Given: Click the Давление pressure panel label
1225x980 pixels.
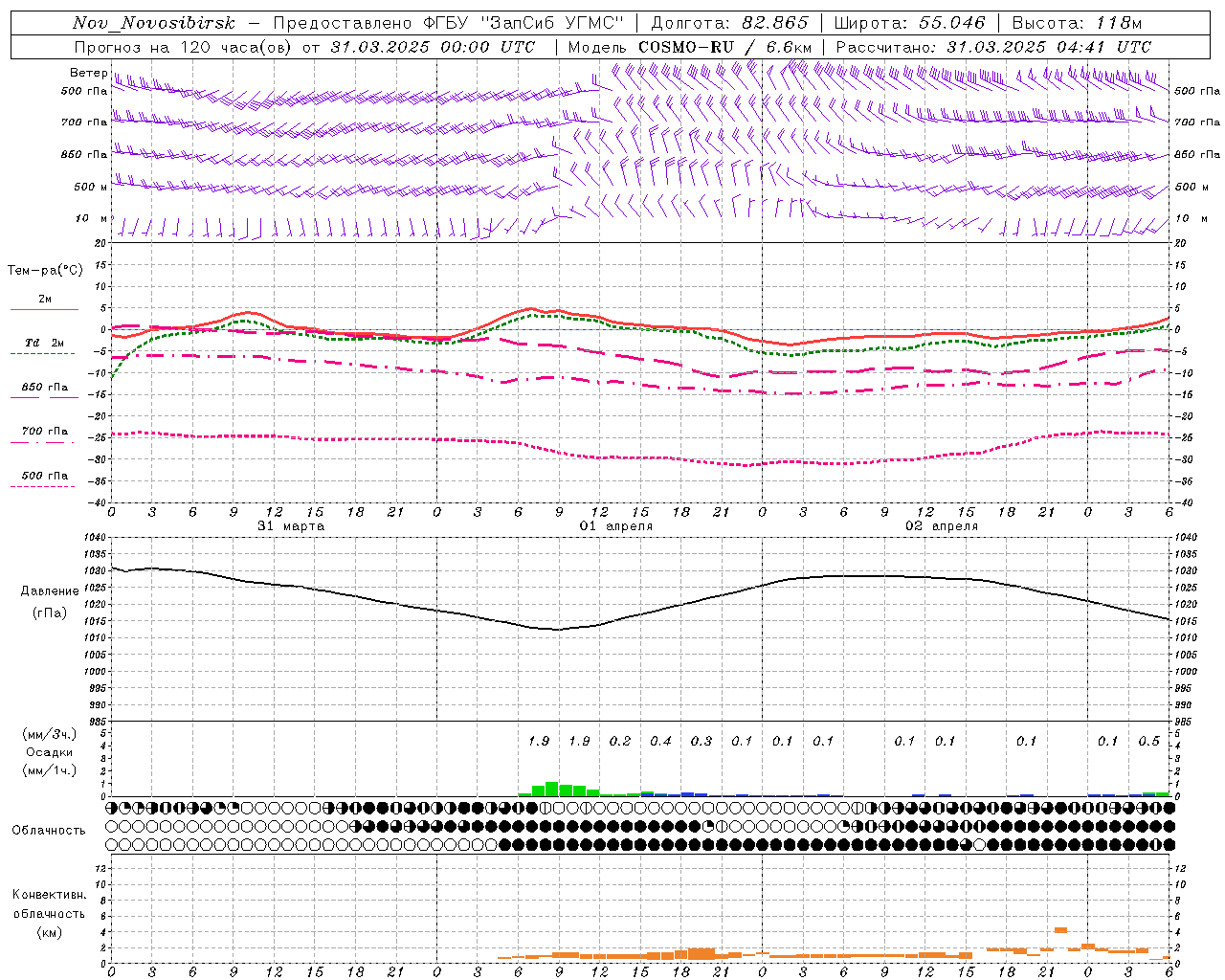Looking at the screenshot, I should [50, 591].
